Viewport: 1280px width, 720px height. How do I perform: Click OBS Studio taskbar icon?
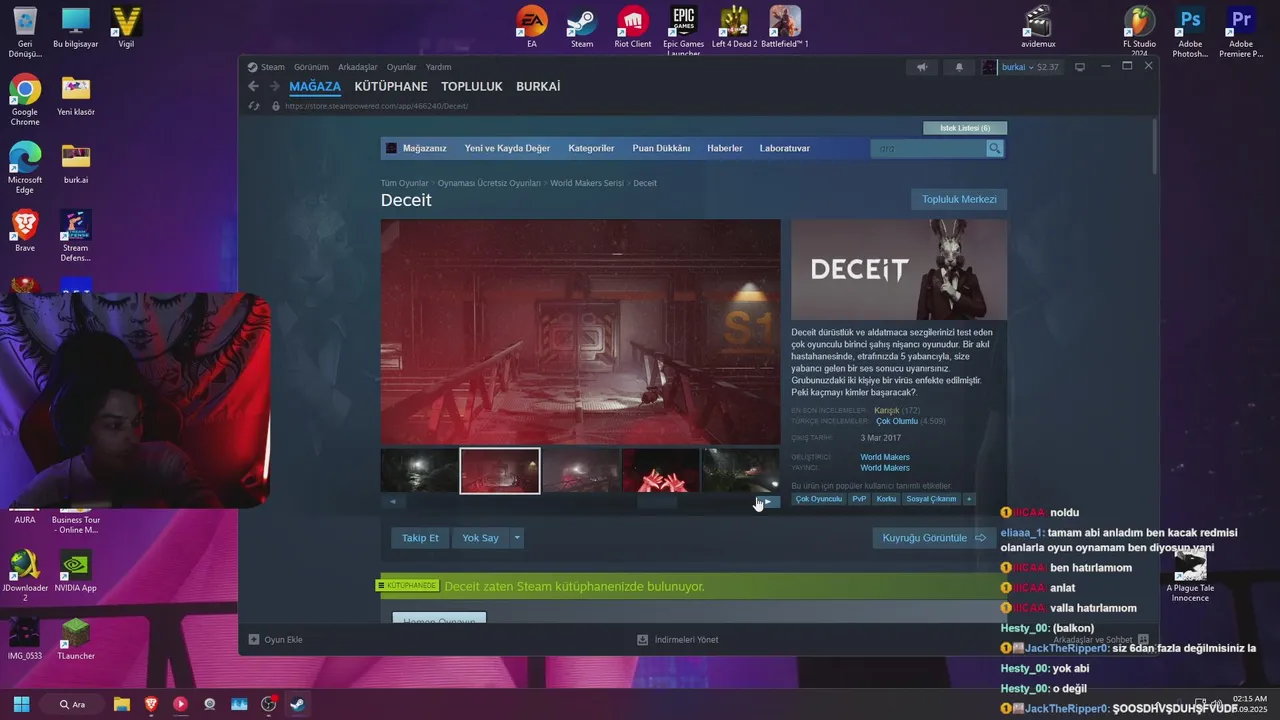tap(269, 704)
